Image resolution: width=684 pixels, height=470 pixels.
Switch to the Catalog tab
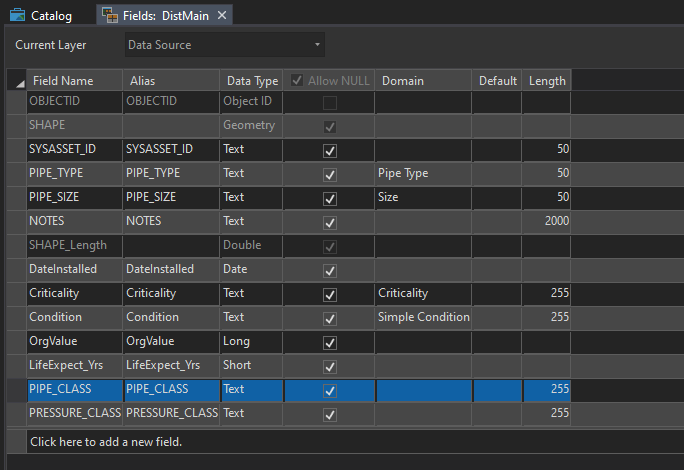point(50,15)
